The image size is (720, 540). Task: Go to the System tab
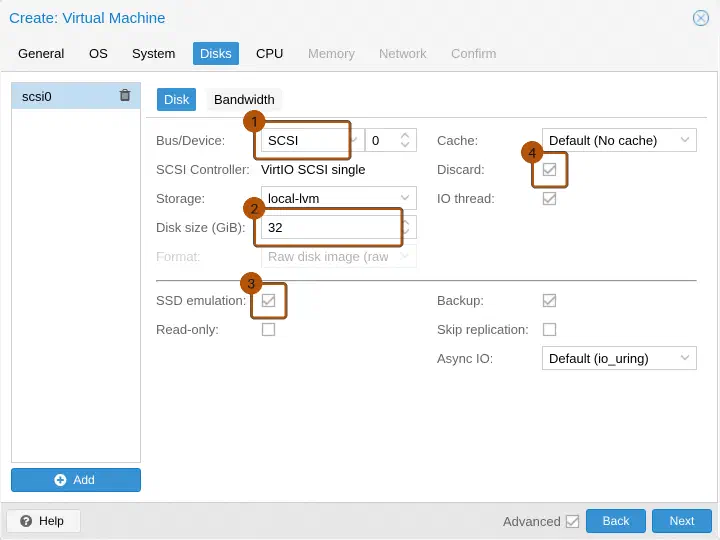[x=153, y=54]
